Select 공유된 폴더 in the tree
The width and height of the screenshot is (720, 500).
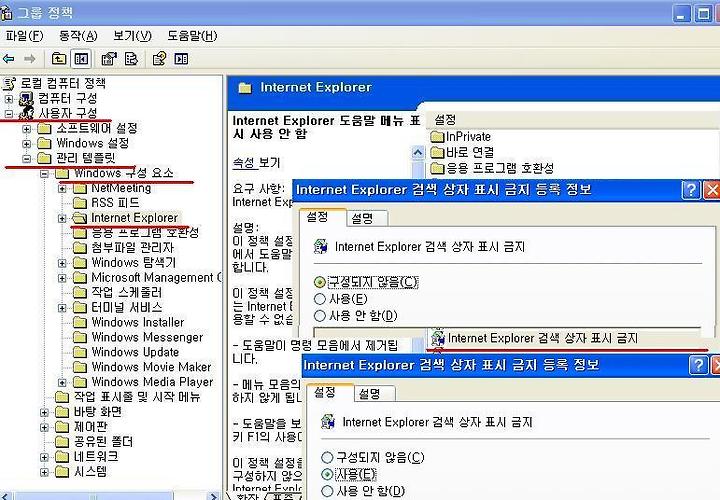[x=103, y=442]
